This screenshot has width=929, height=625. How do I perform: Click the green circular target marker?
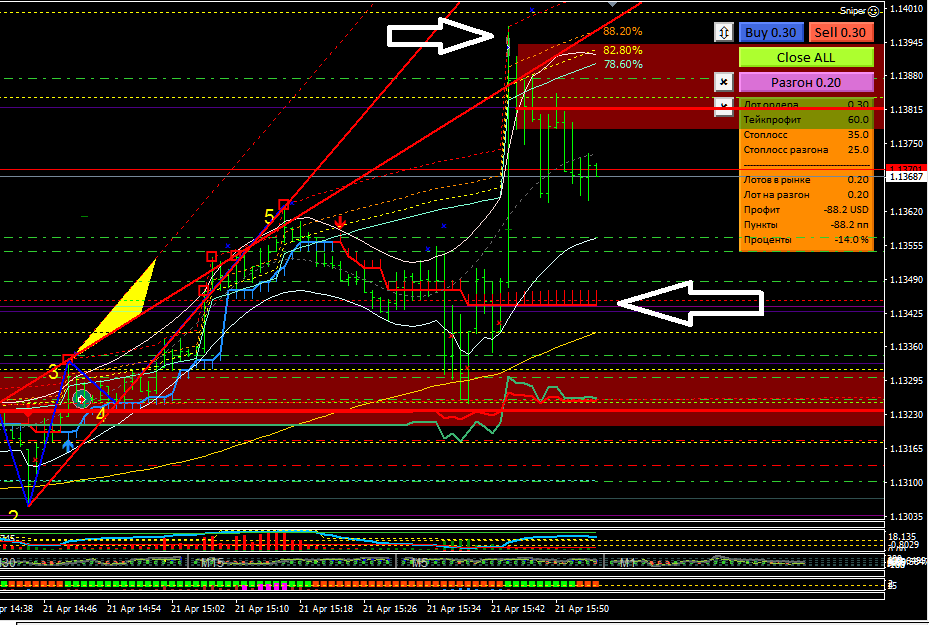[x=82, y=399]
